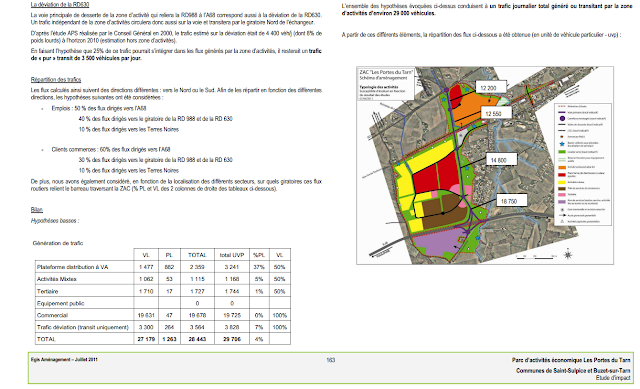The width and height of the screenshot is (640, 389).
Task: Select the "4%" cell in the TOTAL row
Action: (x=259, y=339)
